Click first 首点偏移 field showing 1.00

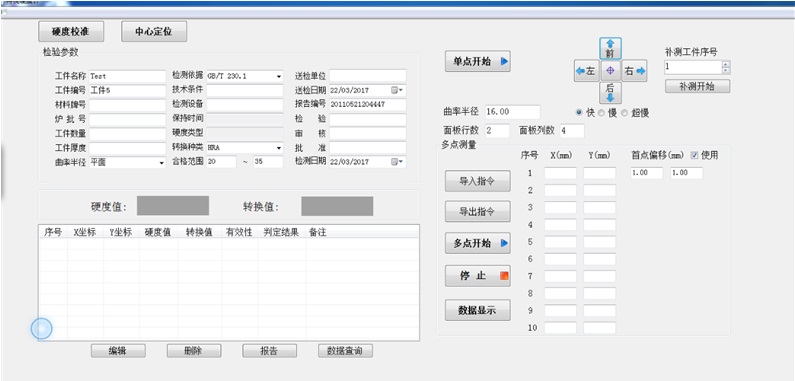click(x=646, y=173)
